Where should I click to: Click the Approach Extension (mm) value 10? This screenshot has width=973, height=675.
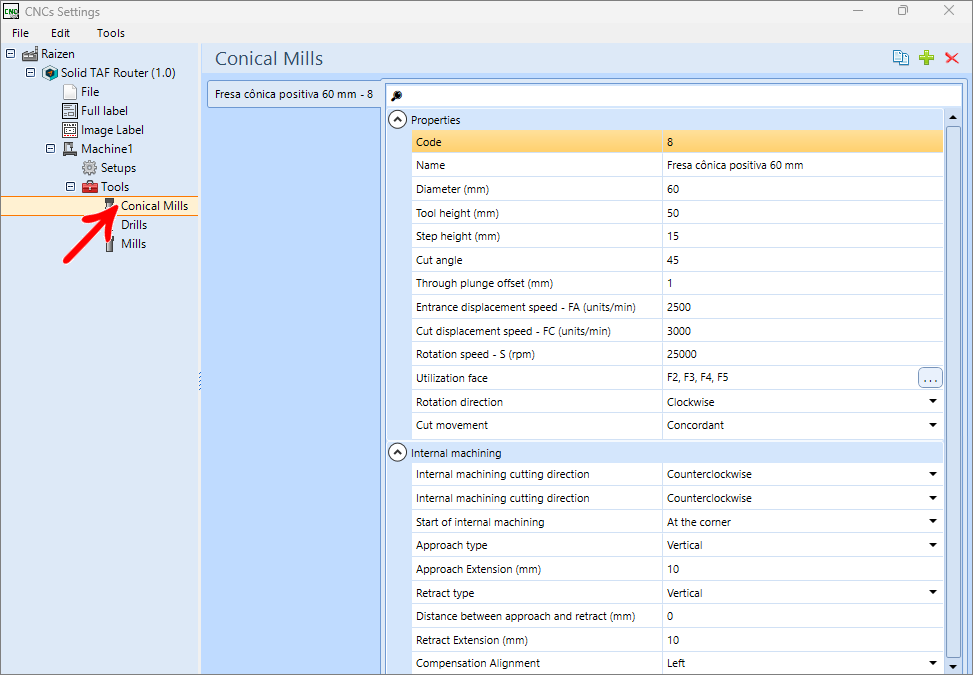(x=802, y=569)
